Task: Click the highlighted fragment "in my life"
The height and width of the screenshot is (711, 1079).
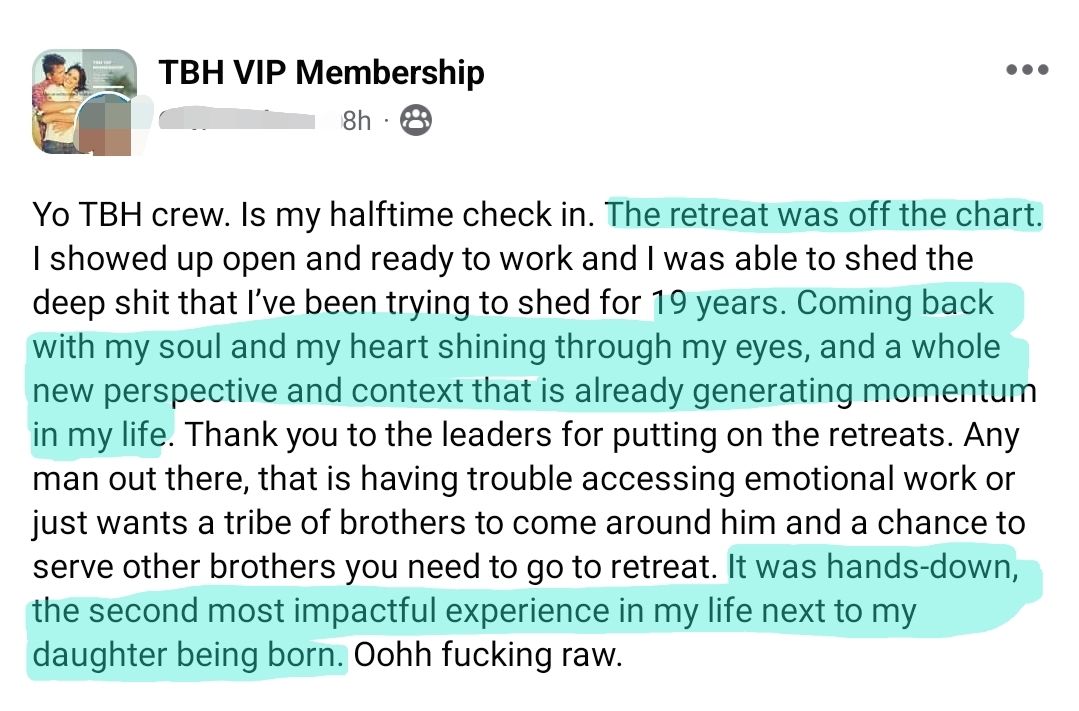Action: 98,435
